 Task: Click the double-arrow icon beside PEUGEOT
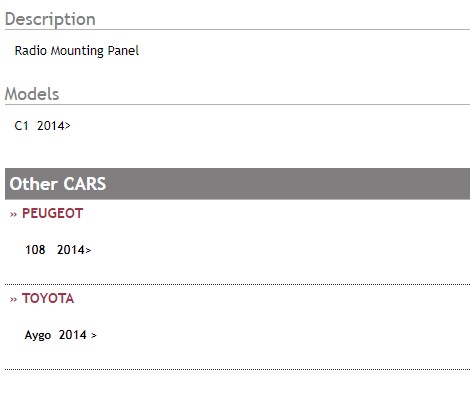[x=13, y=214]
